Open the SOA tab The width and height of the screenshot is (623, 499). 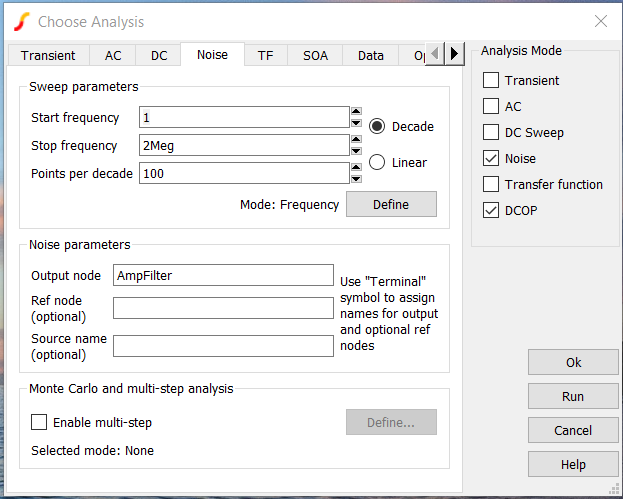pos(315,56)
